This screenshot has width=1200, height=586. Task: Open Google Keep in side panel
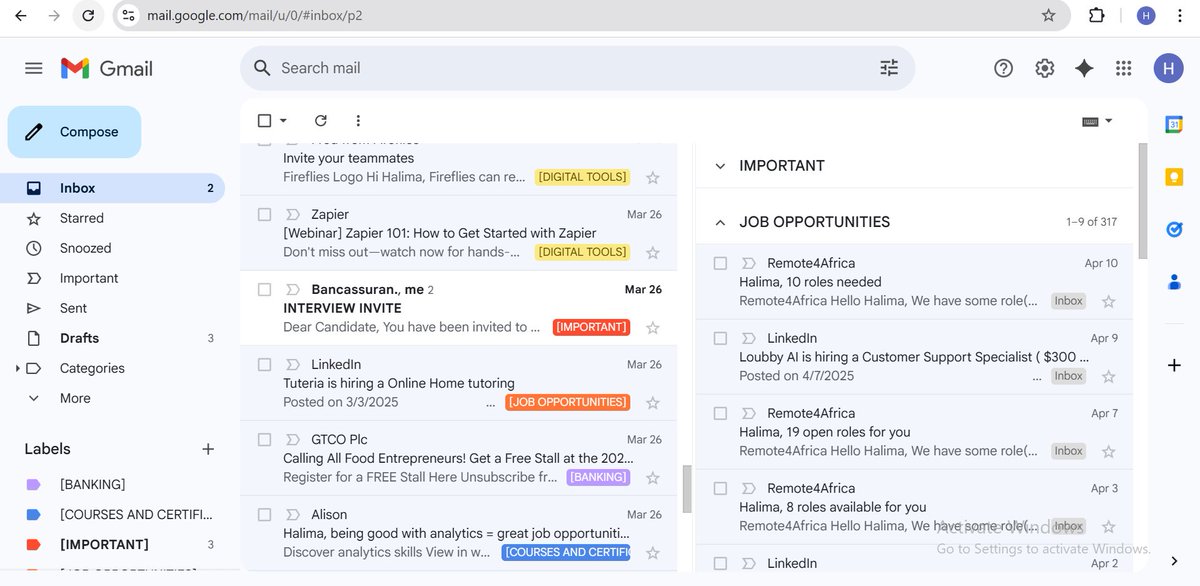click(x=1174, y=176)
